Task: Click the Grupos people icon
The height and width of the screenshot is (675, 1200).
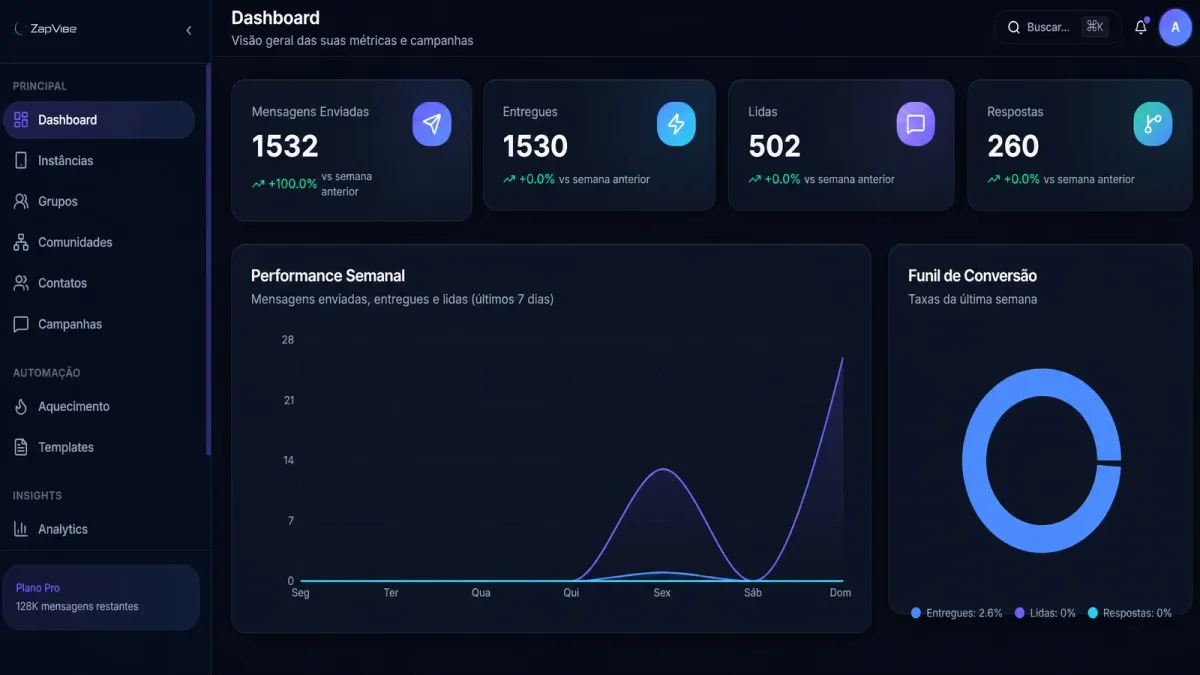Action: point(21,202)
